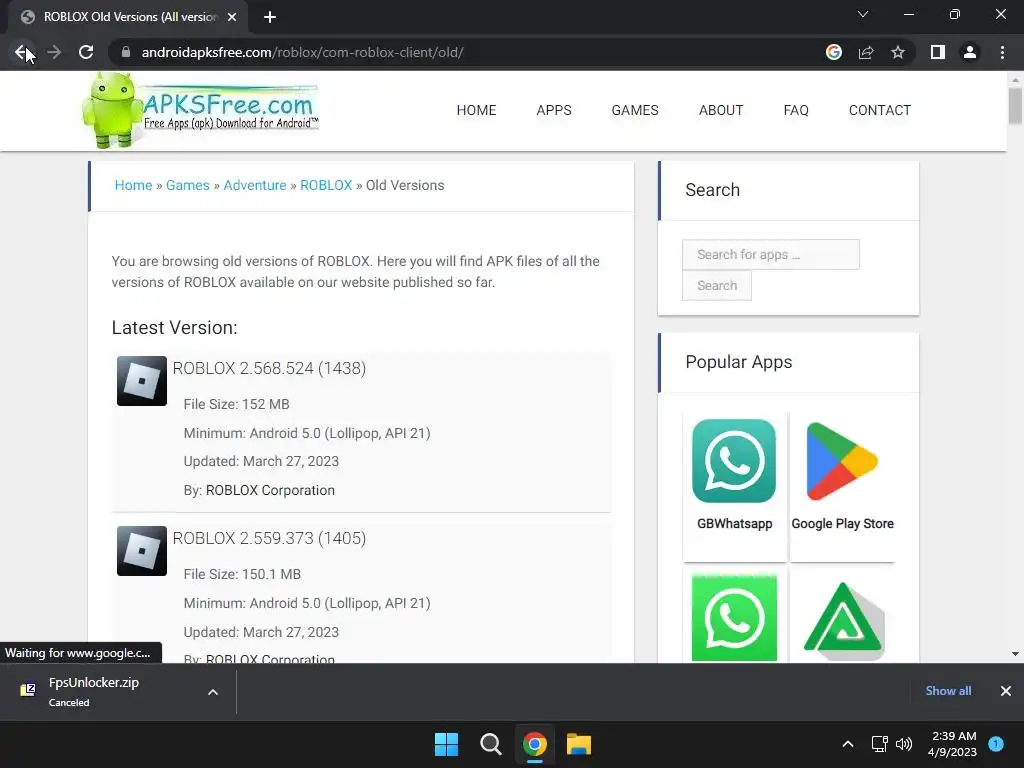Show hidden system tray icons chevron

(x=848, y=744)
